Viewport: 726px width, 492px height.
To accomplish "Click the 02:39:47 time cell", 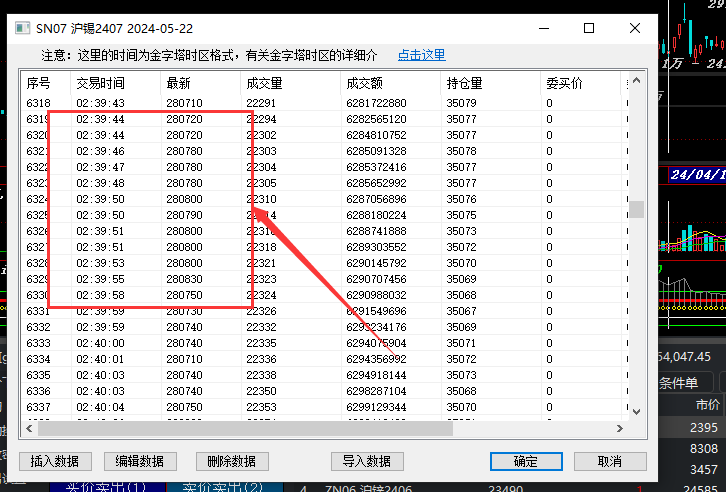I will coord(100,167).
